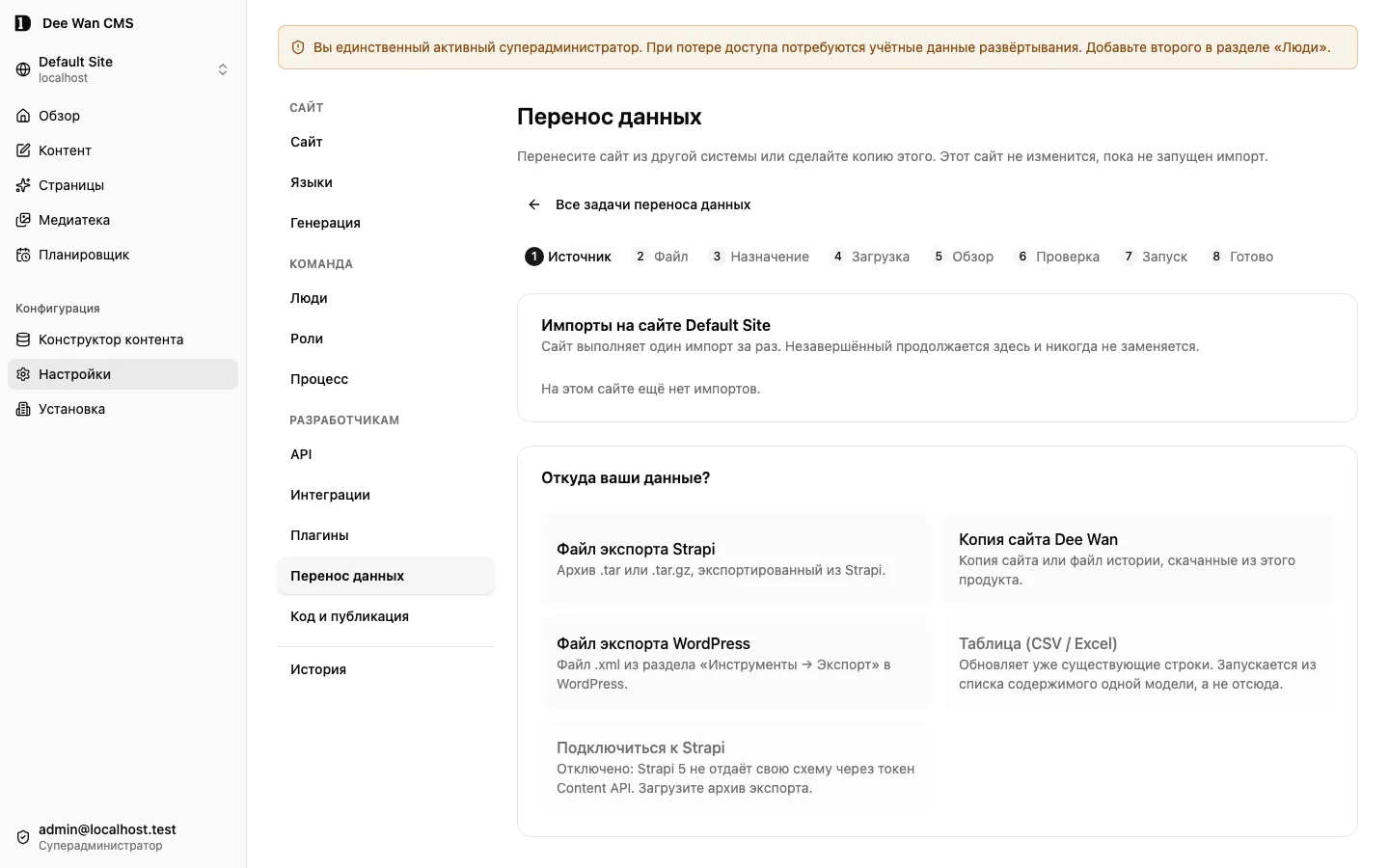Open the Процесс settings section

point(386,379)
